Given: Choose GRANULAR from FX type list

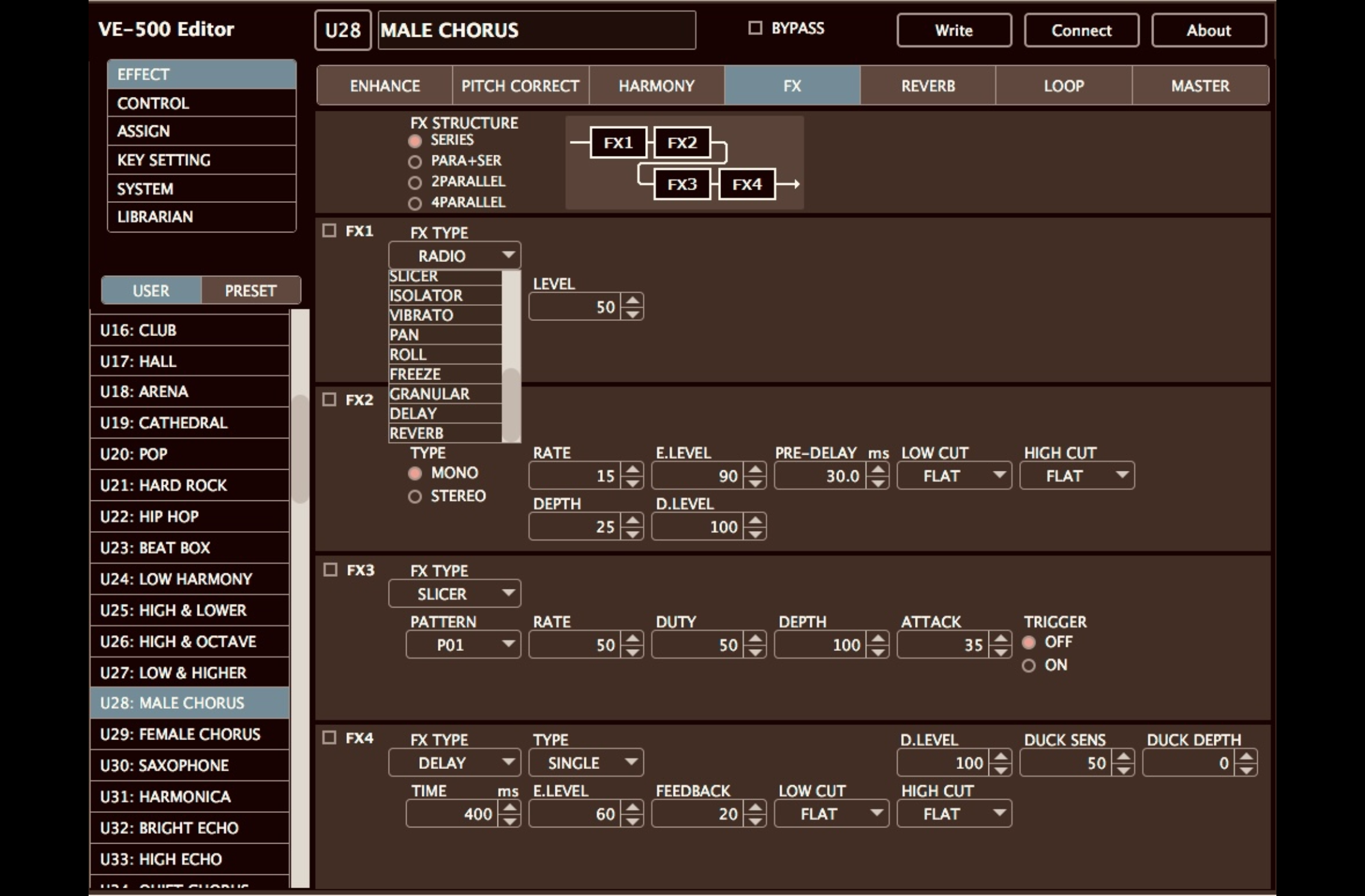Looking at the screenshot, I should 445,394.
